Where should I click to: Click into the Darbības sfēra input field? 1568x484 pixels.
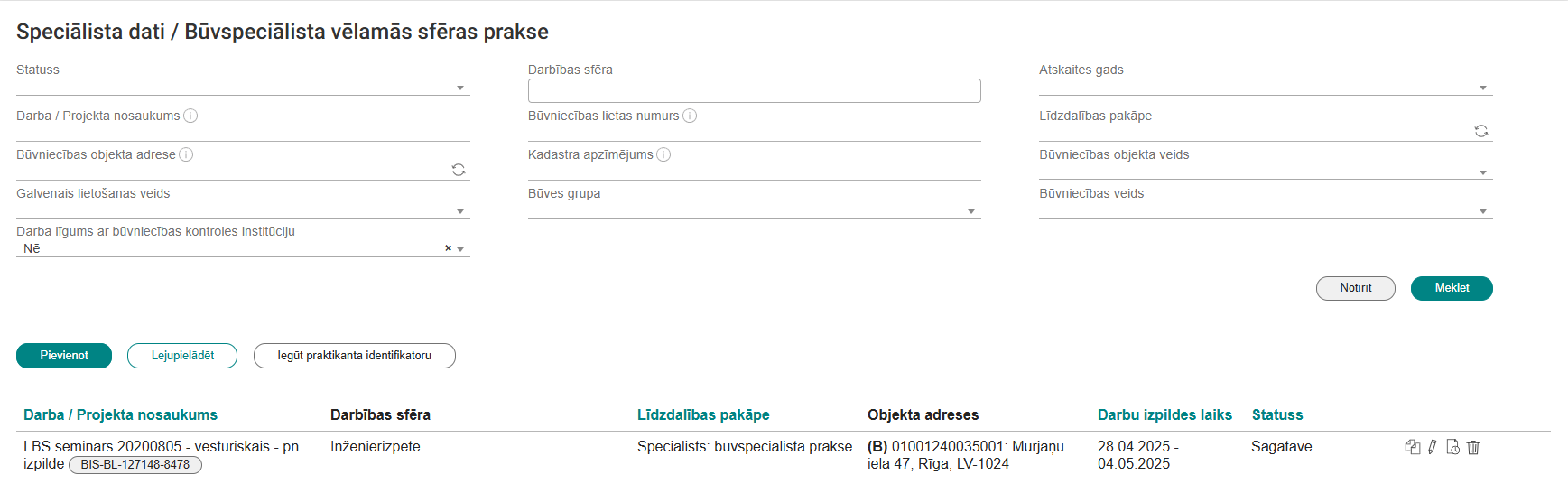[x=754, y=90]
